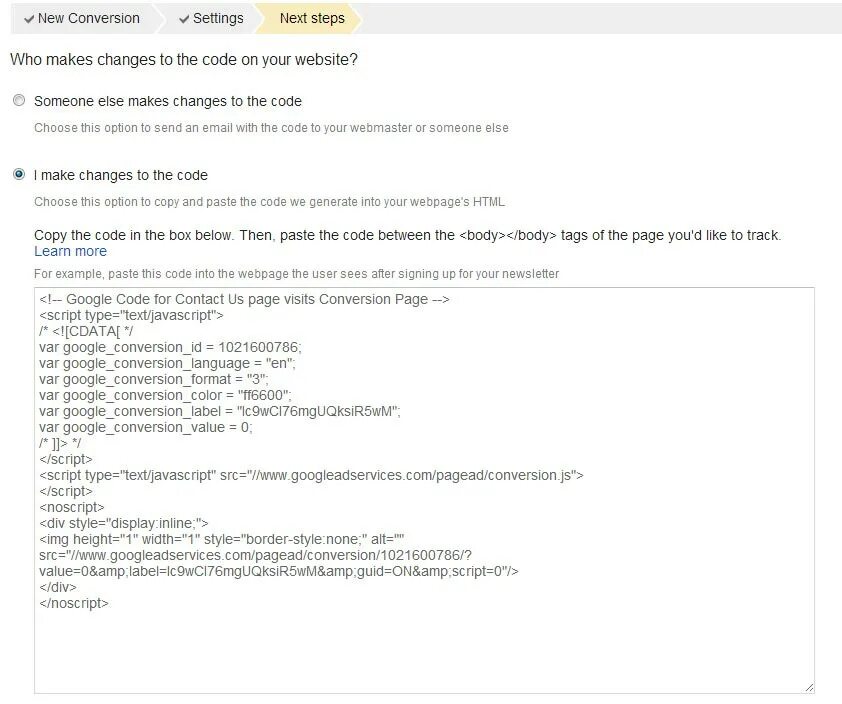This screenshot has height=704, width=842.
Task: Click the google_conversion_label line in the code
Action: click(220, 411)
